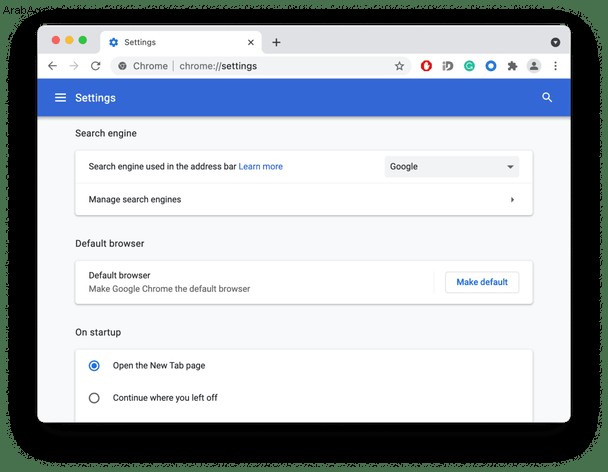608x472 pixels.
Task: Click 'Make Google Chrome the default browser' text
Action: point(169,289)
